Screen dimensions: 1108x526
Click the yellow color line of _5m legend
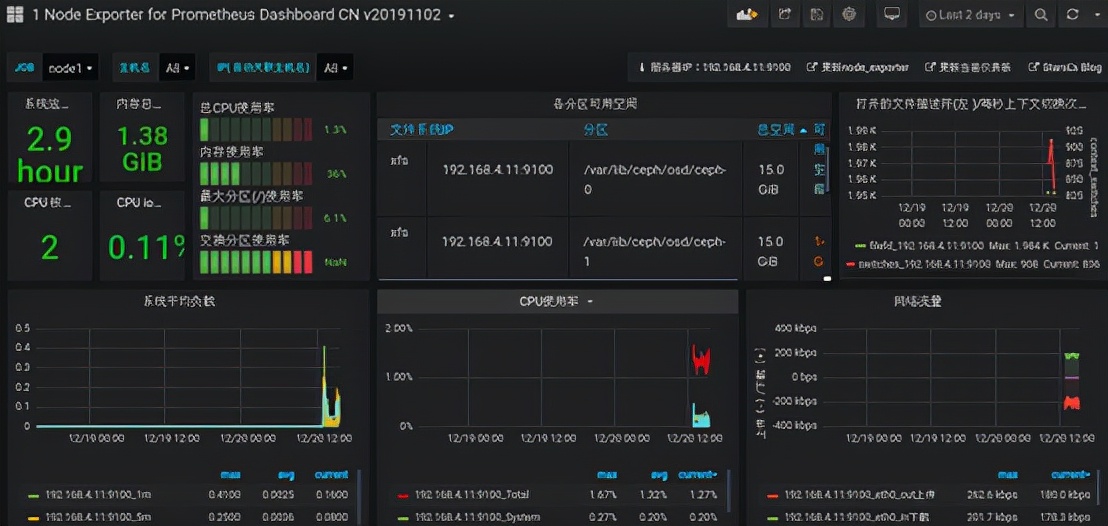33,518
